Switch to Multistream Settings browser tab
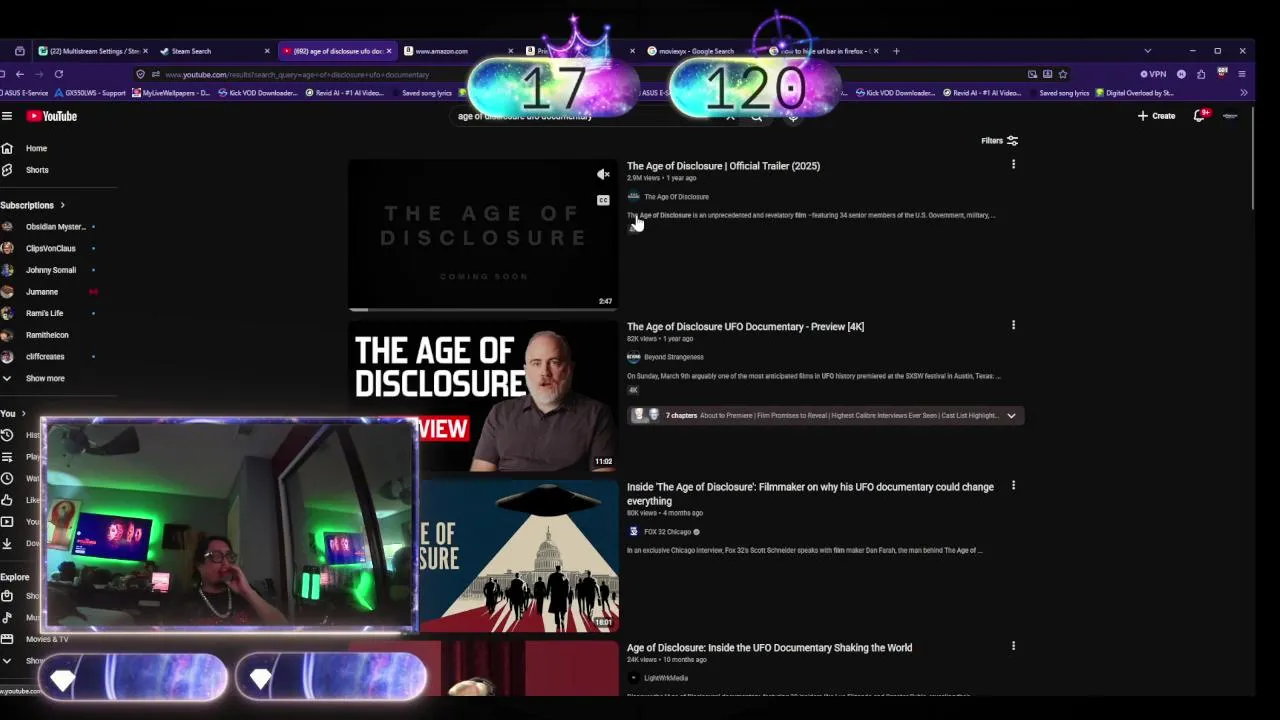 [92, 51]
